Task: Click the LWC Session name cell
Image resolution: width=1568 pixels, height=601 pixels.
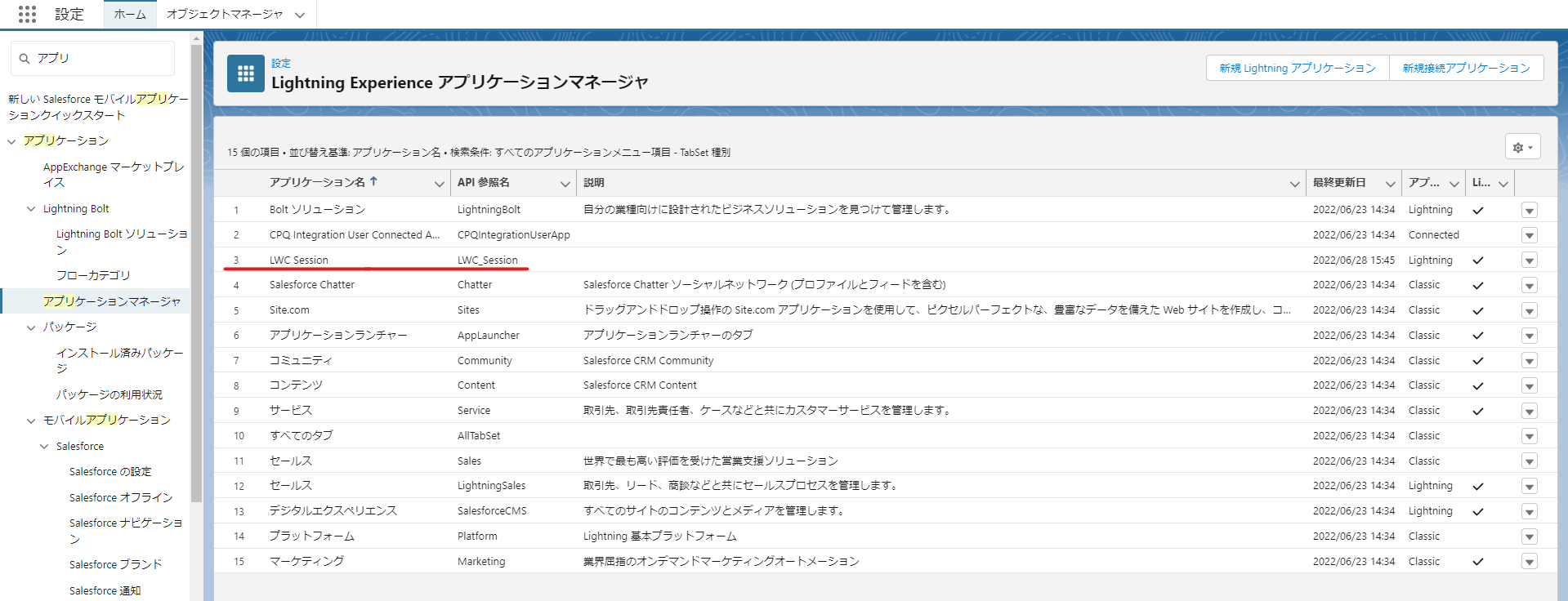Action: click(299, 260)
